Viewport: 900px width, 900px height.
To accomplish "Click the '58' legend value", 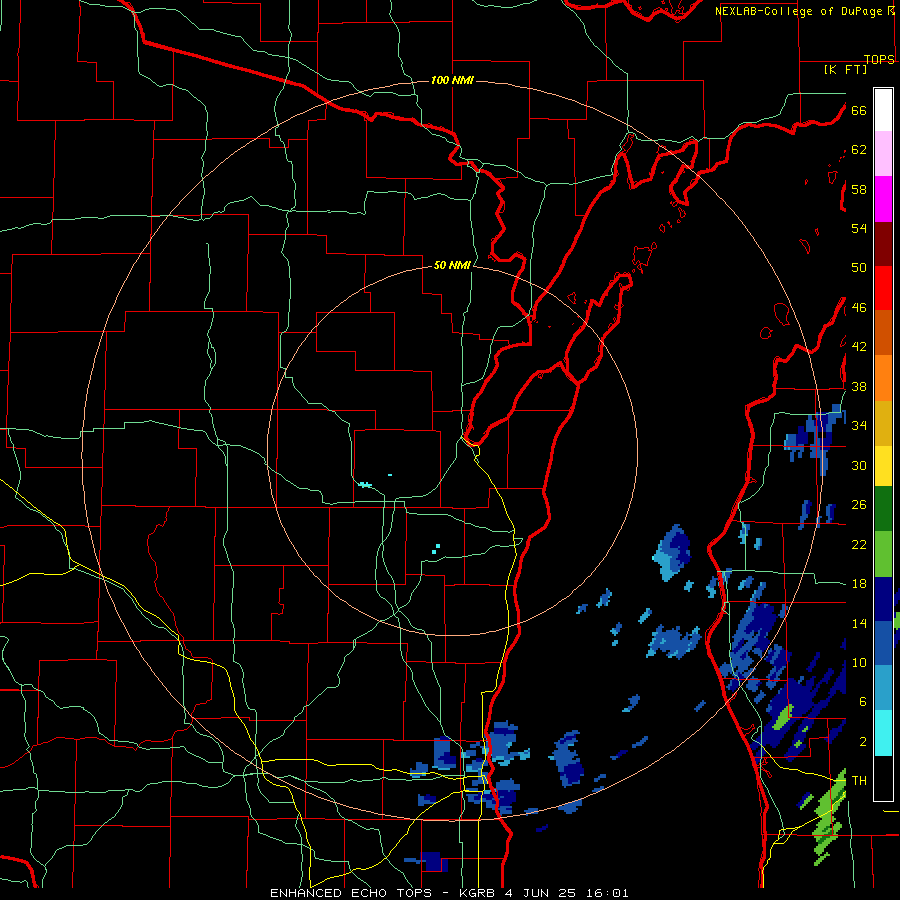I will point(859,189).
